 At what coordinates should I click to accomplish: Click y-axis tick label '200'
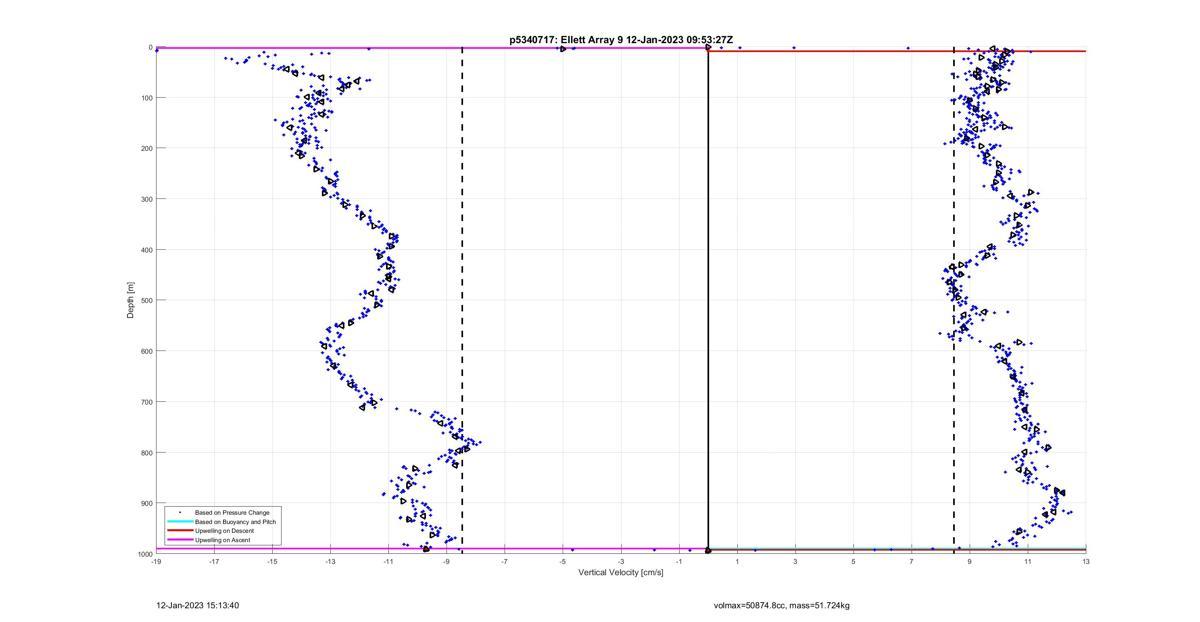145,148
